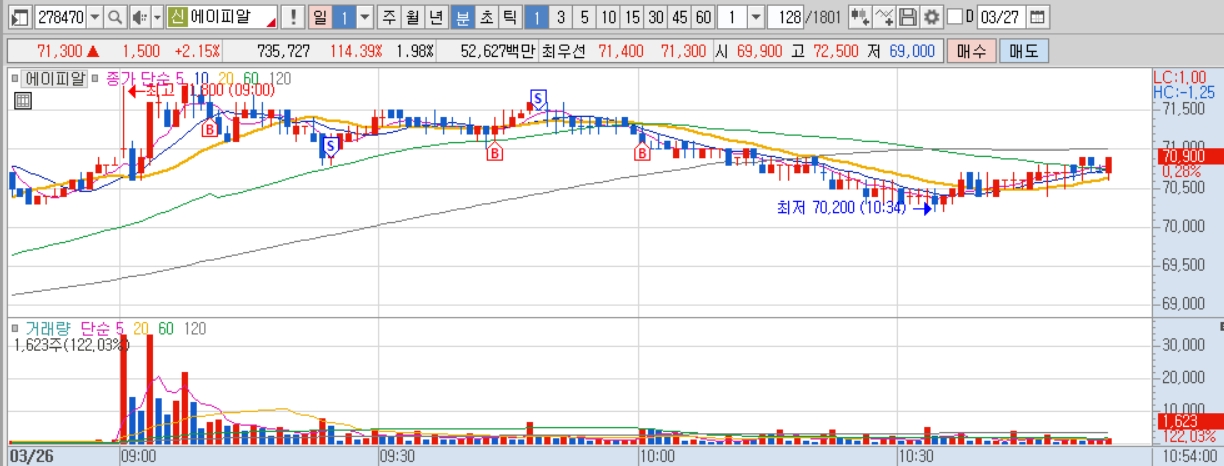Select the 45-minute interval button

pos(680,17)
